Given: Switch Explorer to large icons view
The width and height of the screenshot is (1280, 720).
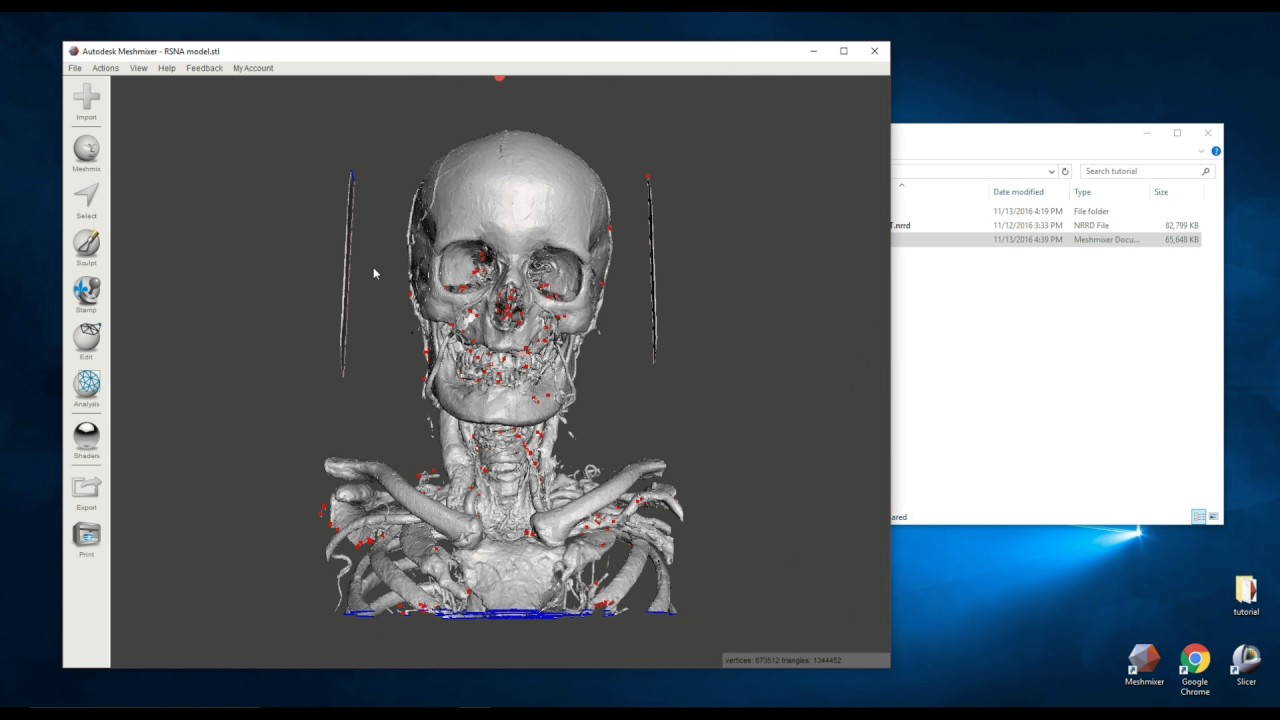Looking at the screenshot, I should click(x=1214, y=516).
